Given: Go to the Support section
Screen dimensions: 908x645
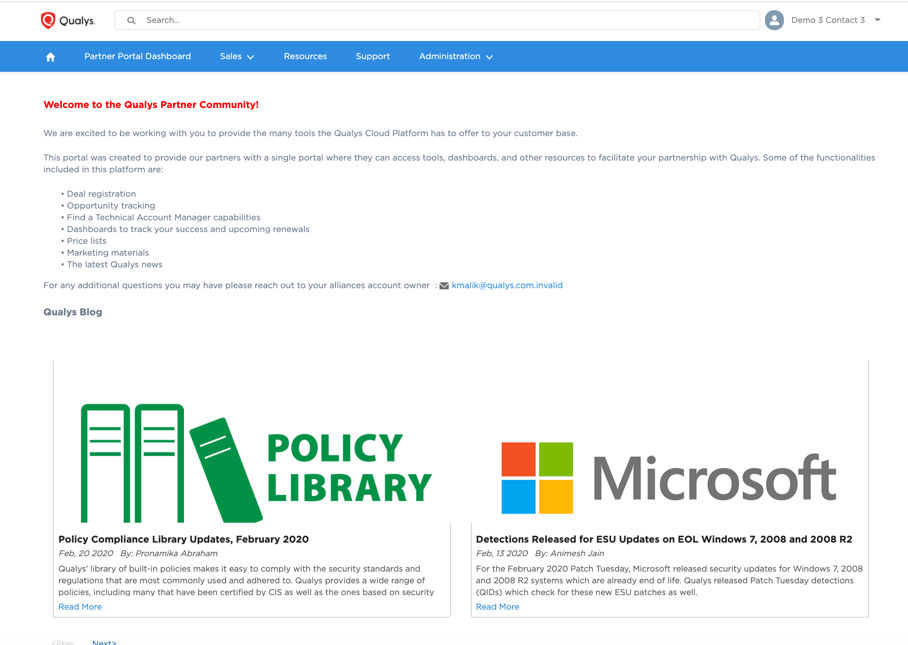Looking at the screenshot, I should tap(372, 56).
